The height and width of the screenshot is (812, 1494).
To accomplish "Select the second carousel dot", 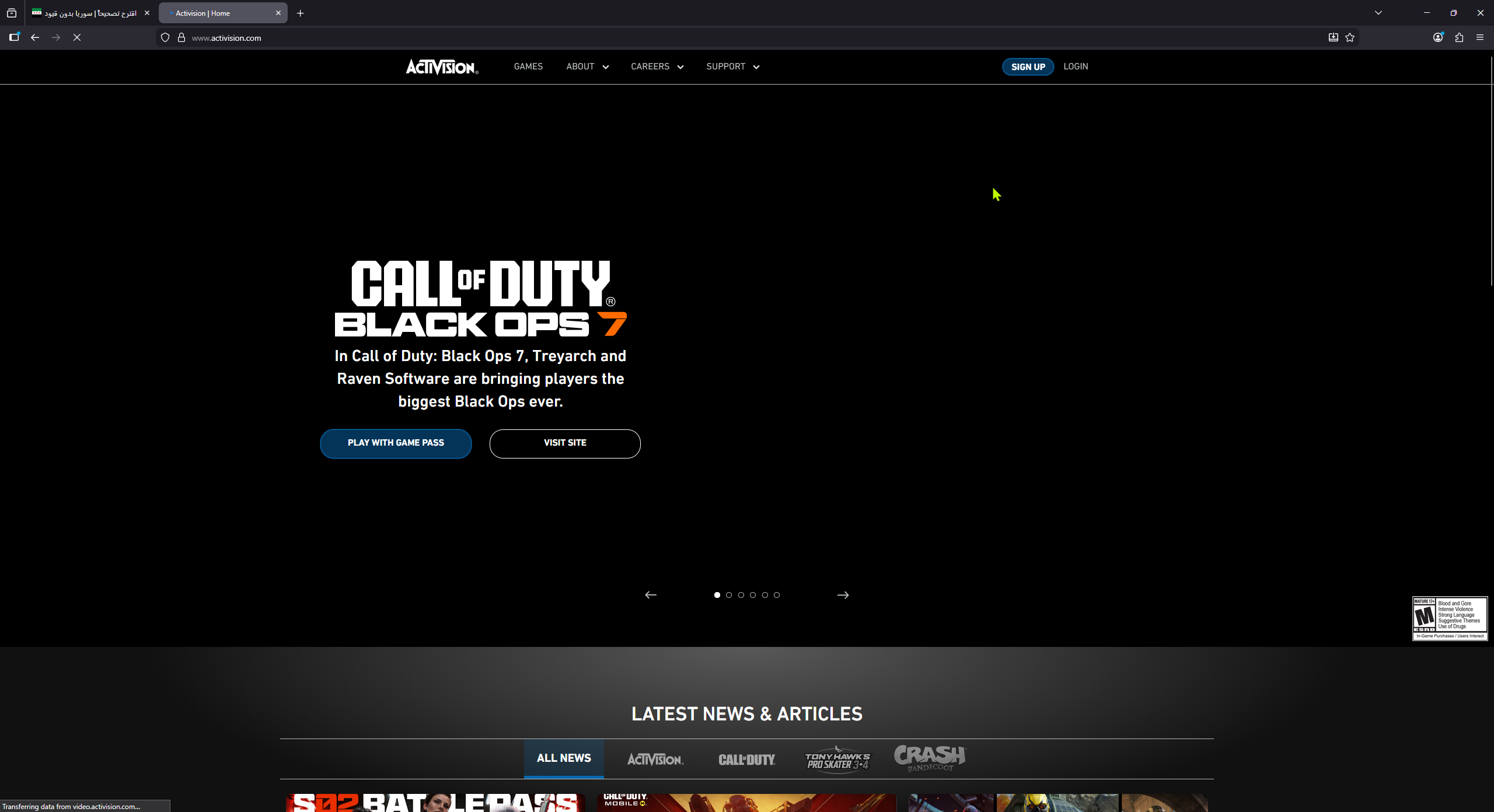I will click(x=729, y=595).
